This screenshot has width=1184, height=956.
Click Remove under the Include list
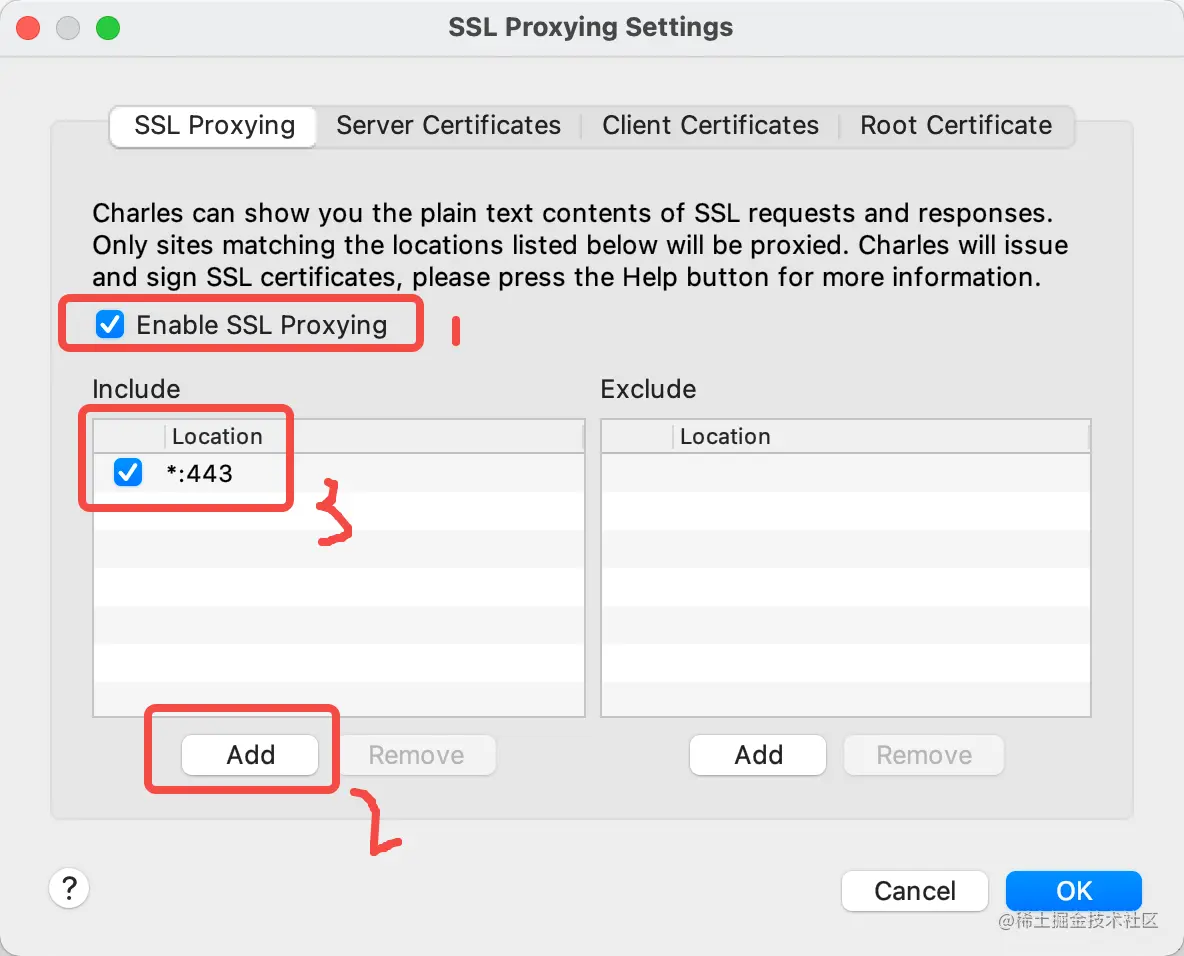tap(416, 755)
